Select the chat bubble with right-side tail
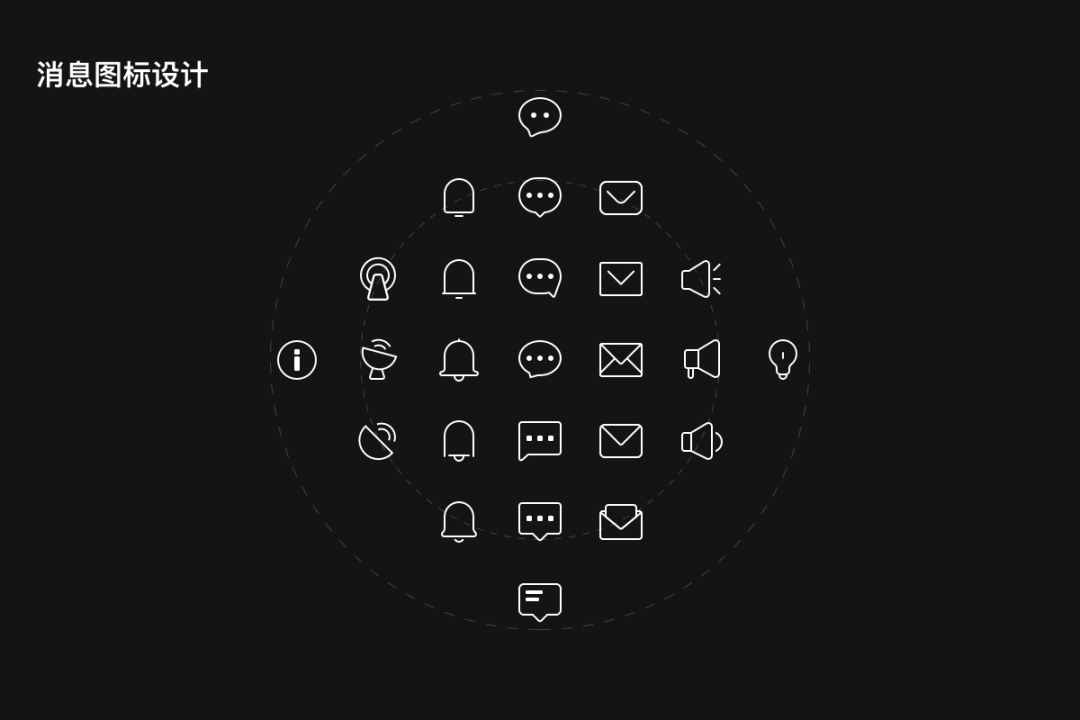1080x720 pixels. [540, 278]
